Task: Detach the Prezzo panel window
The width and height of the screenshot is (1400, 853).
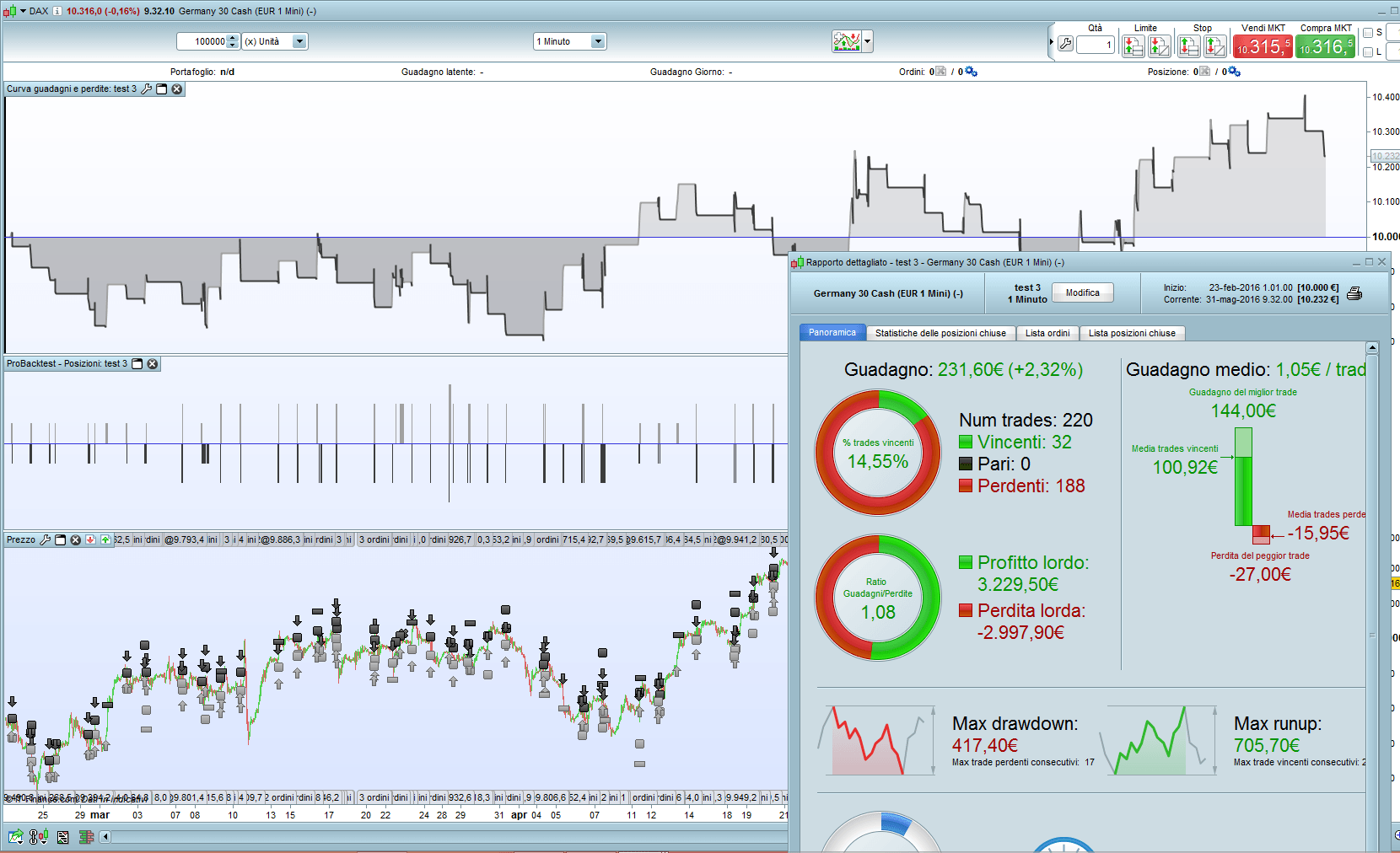Action: point(61,539)
